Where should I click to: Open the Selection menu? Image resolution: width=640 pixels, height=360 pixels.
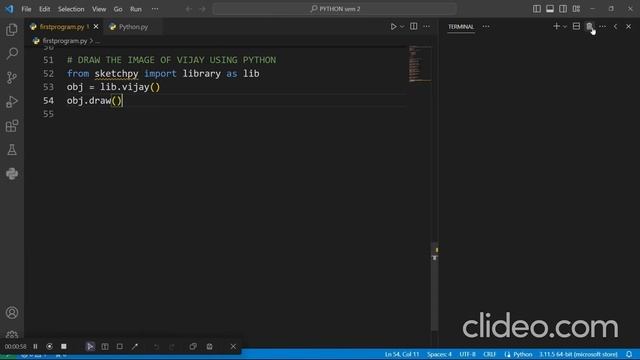(x=71, y=9)
